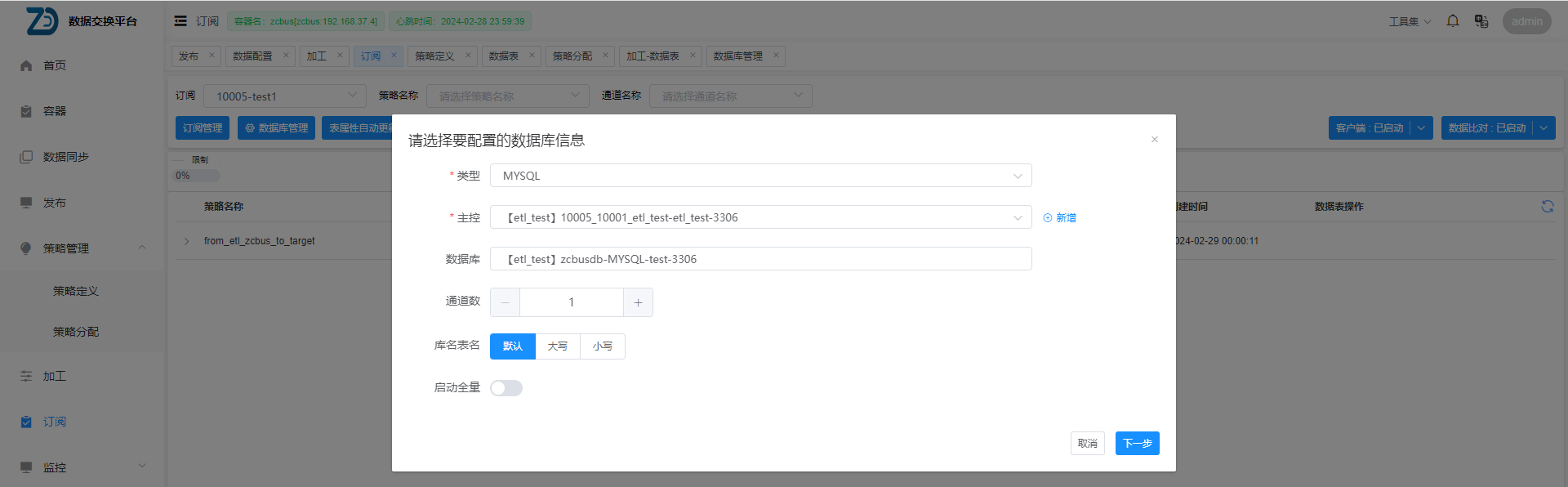The image size is (1568, 487).
Task: Click the hamburger menu collapse icon
Action: (x=180, y=21)
